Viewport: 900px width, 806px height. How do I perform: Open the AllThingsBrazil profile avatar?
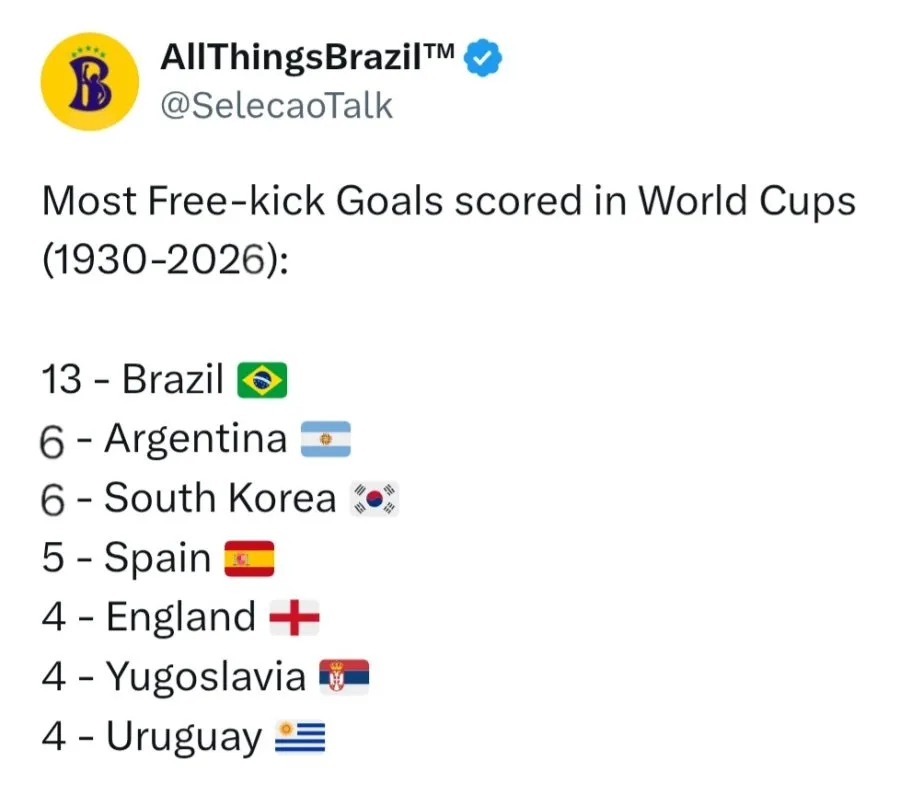90,82
